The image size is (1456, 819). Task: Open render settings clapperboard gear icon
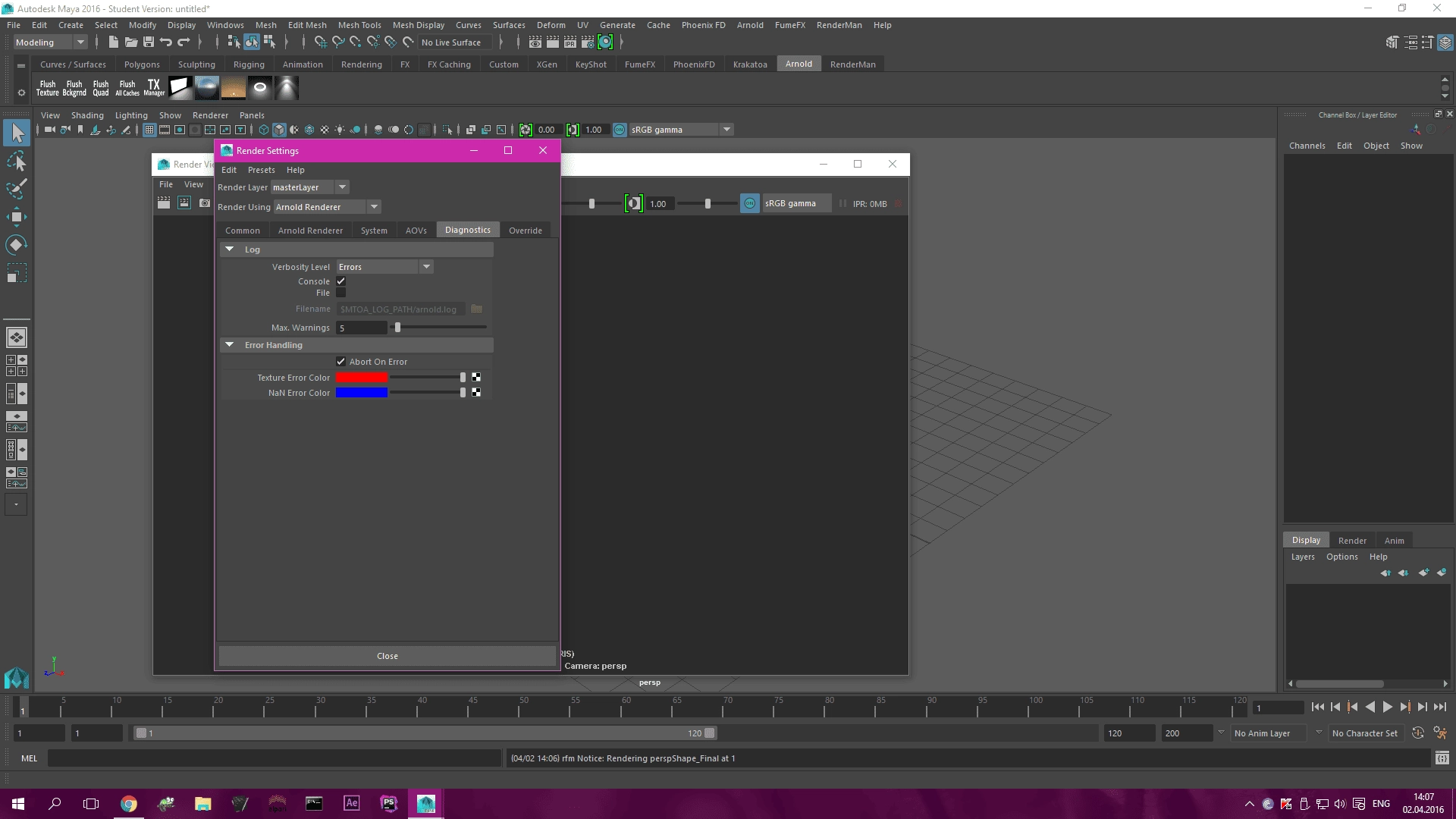[587, 42]
